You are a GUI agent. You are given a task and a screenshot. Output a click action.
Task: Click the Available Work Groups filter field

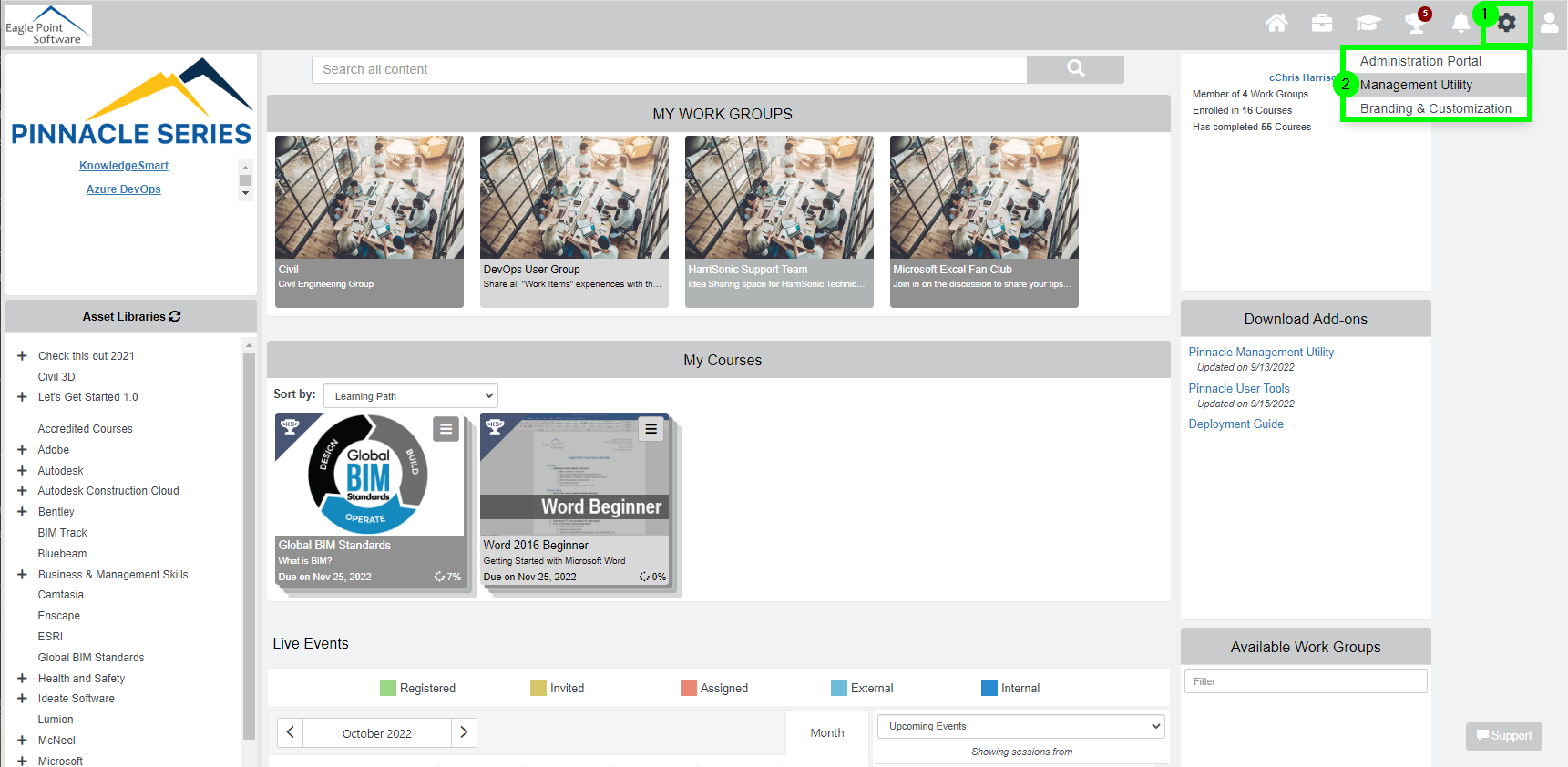[1306, 681]
